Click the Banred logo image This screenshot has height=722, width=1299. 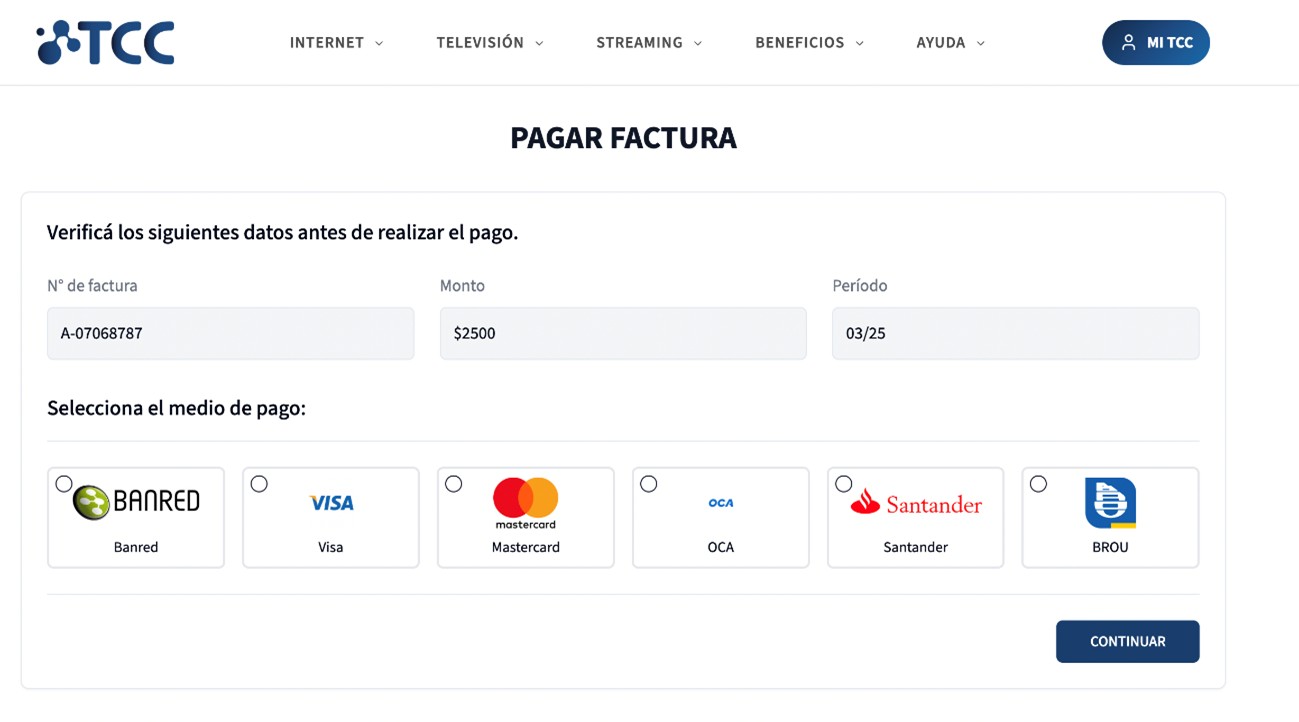click(136, 501)
